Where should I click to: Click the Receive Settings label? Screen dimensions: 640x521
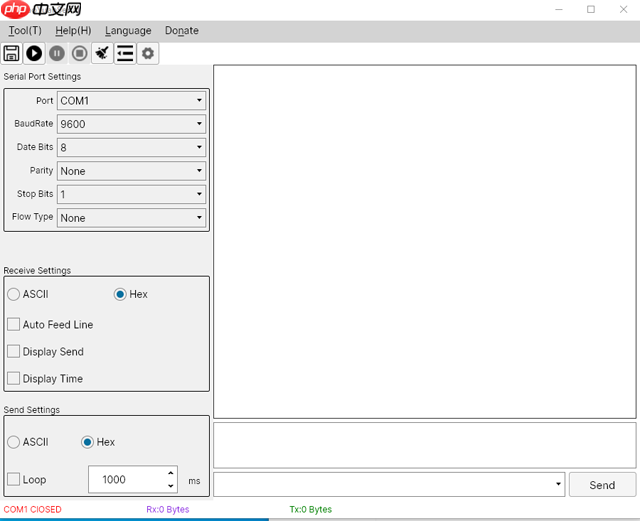tap(37, 271)
